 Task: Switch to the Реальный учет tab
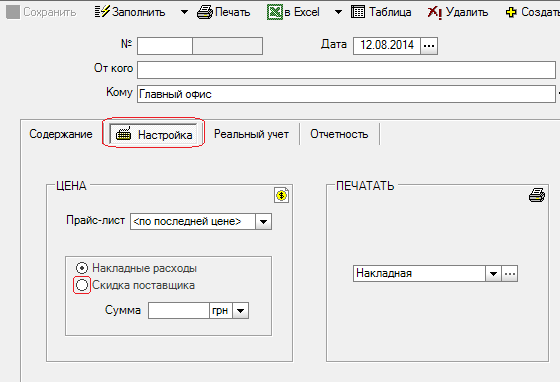click(251, 134)
